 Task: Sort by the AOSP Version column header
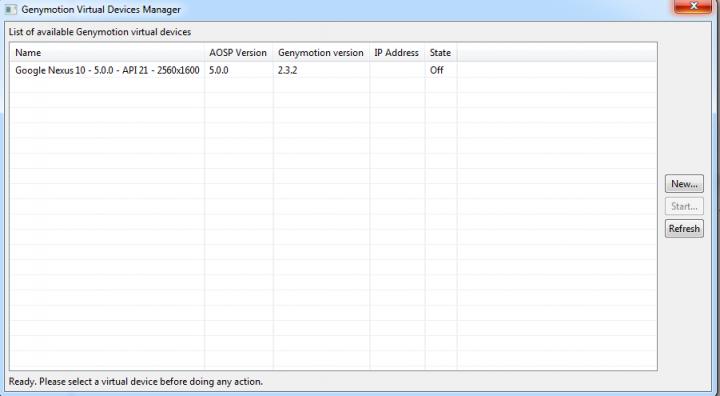[239, 53]
